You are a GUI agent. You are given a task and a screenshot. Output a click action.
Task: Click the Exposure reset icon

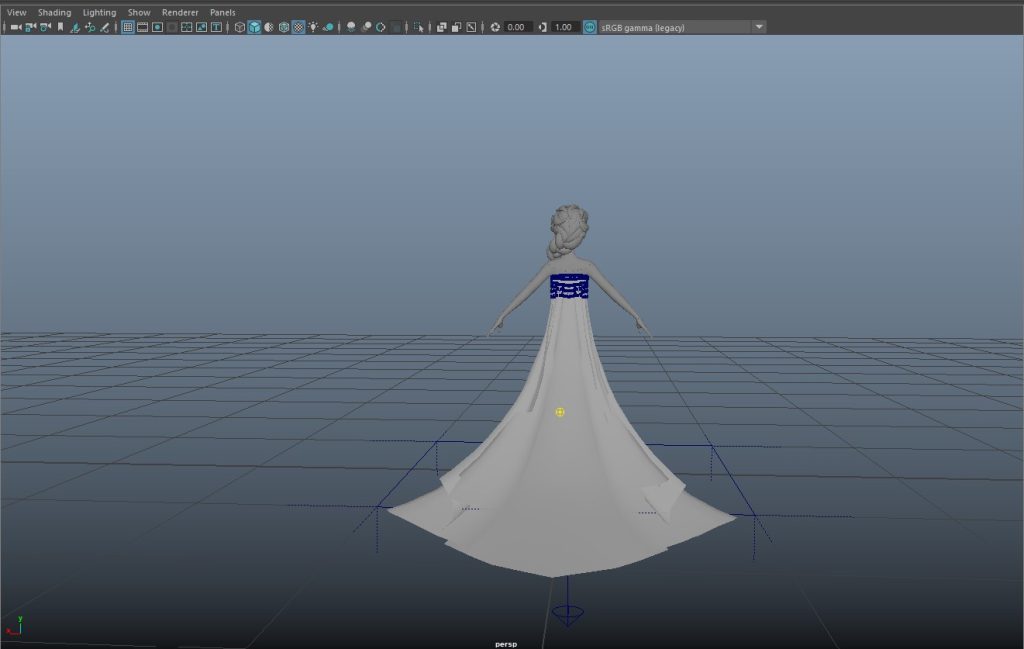click(x=495, y=27)
